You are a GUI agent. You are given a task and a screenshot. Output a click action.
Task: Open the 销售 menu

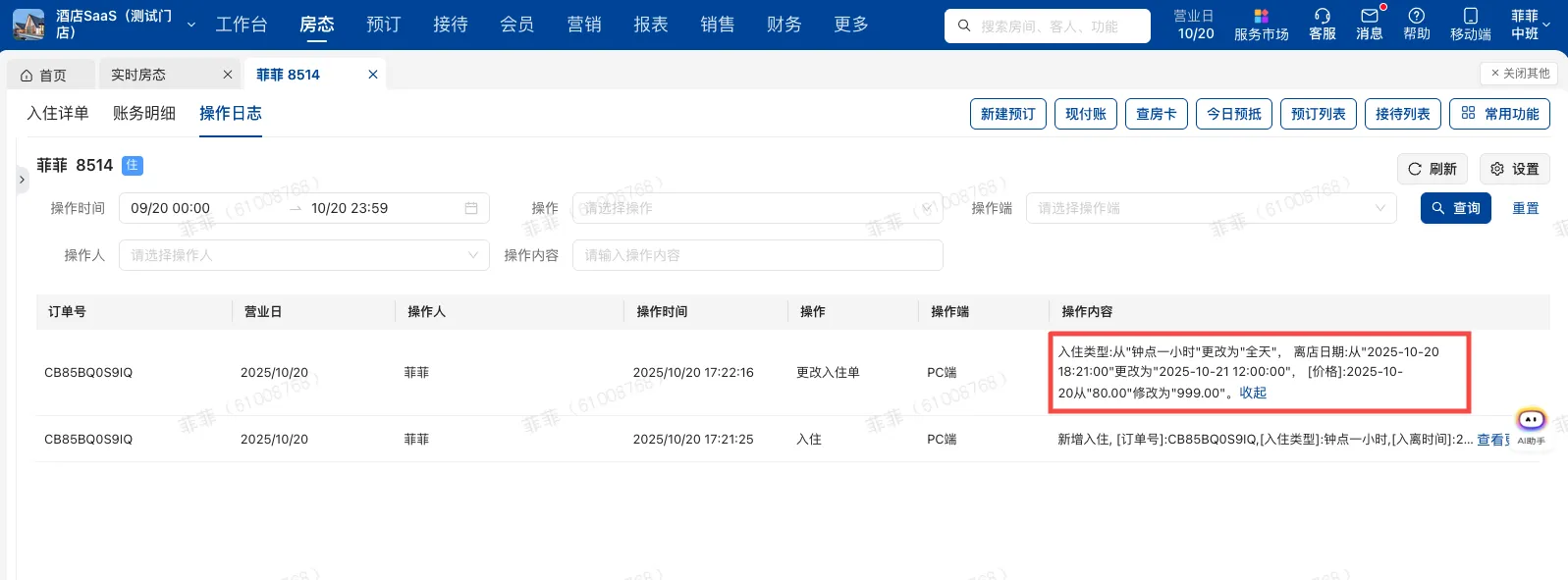718,25
